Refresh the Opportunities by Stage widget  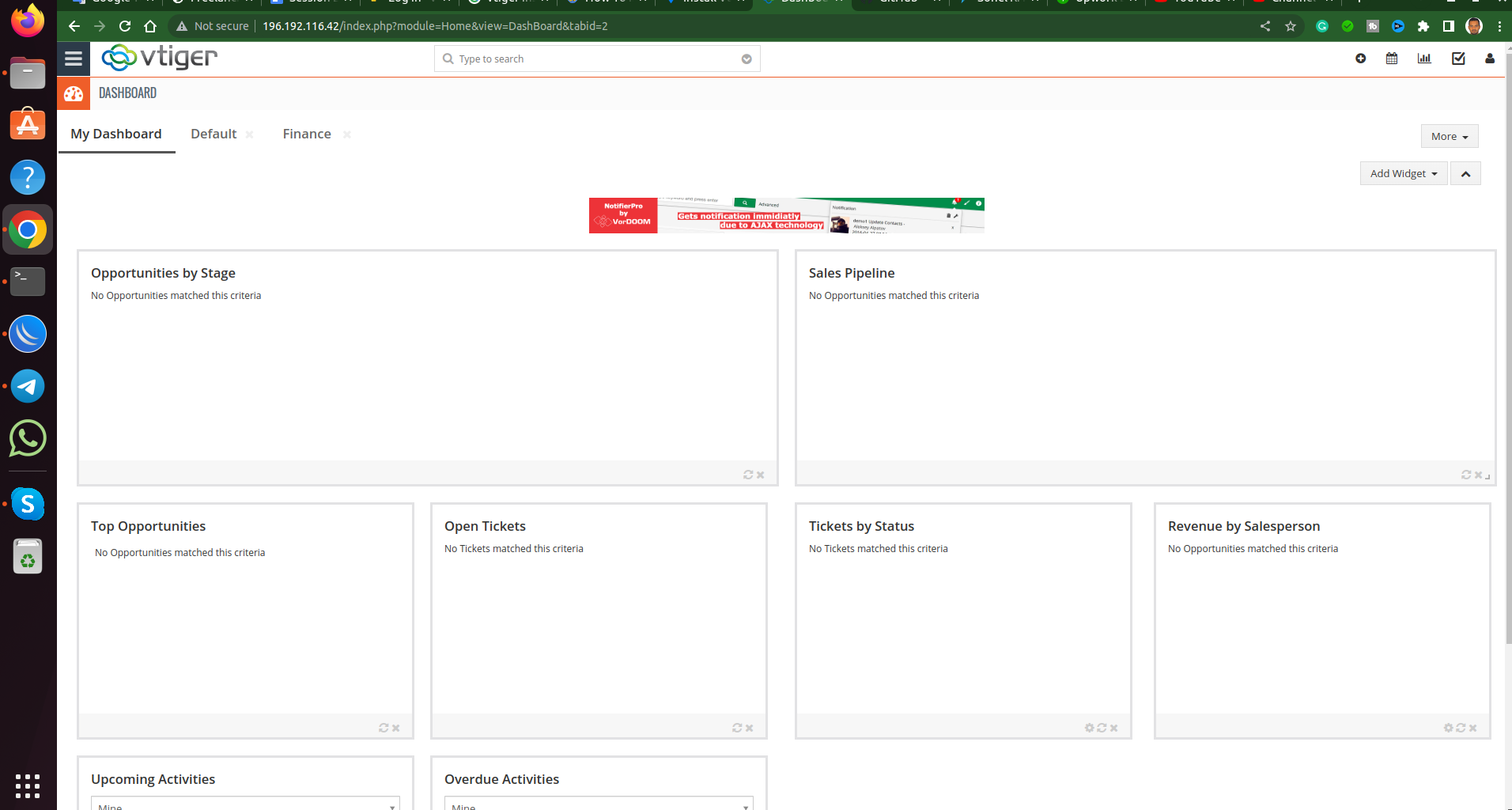[x=748, y=475]
